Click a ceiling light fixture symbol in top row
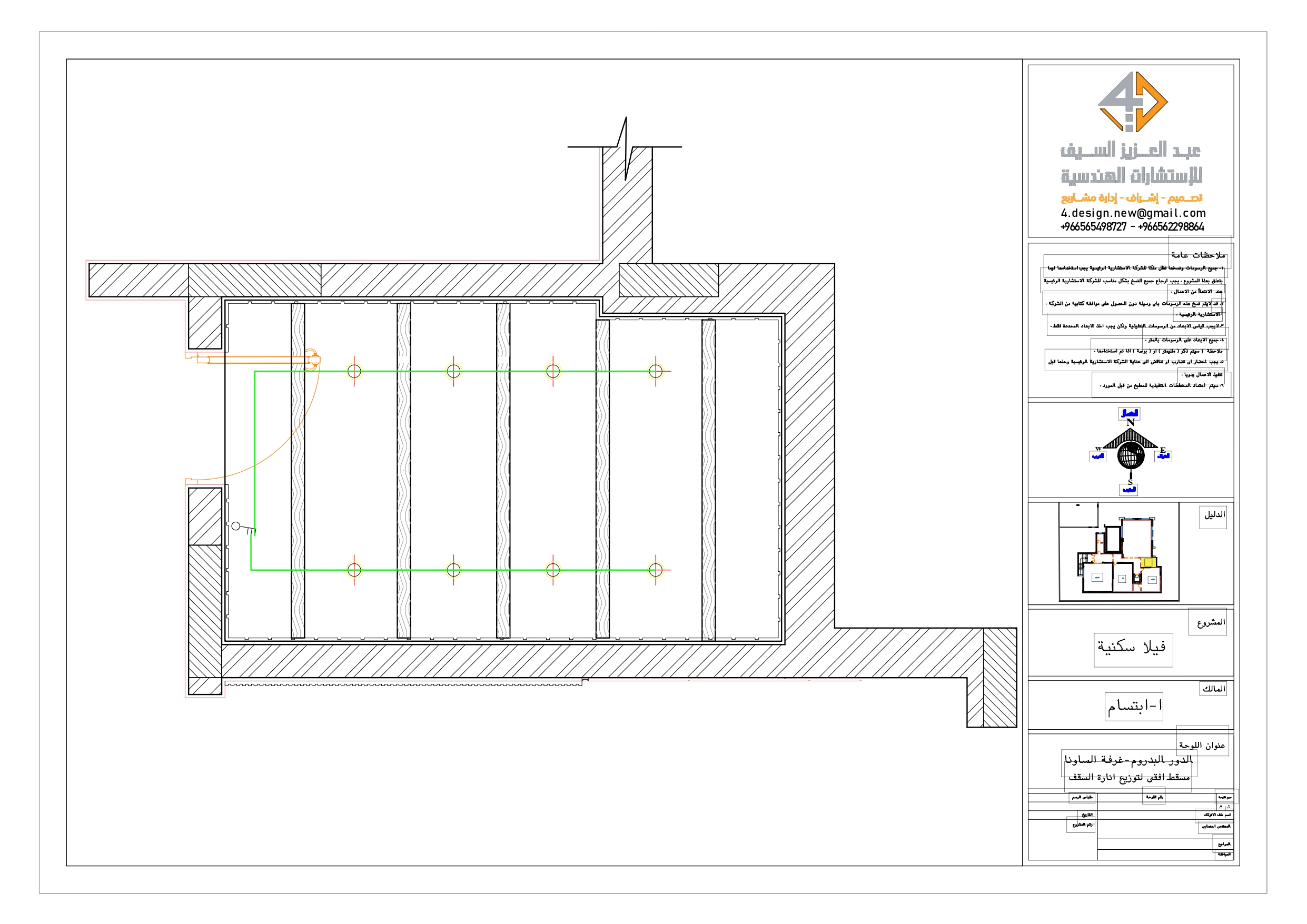Image resolution: width=1307 pixels, height=924 pixels. click(x=354, y=371)
